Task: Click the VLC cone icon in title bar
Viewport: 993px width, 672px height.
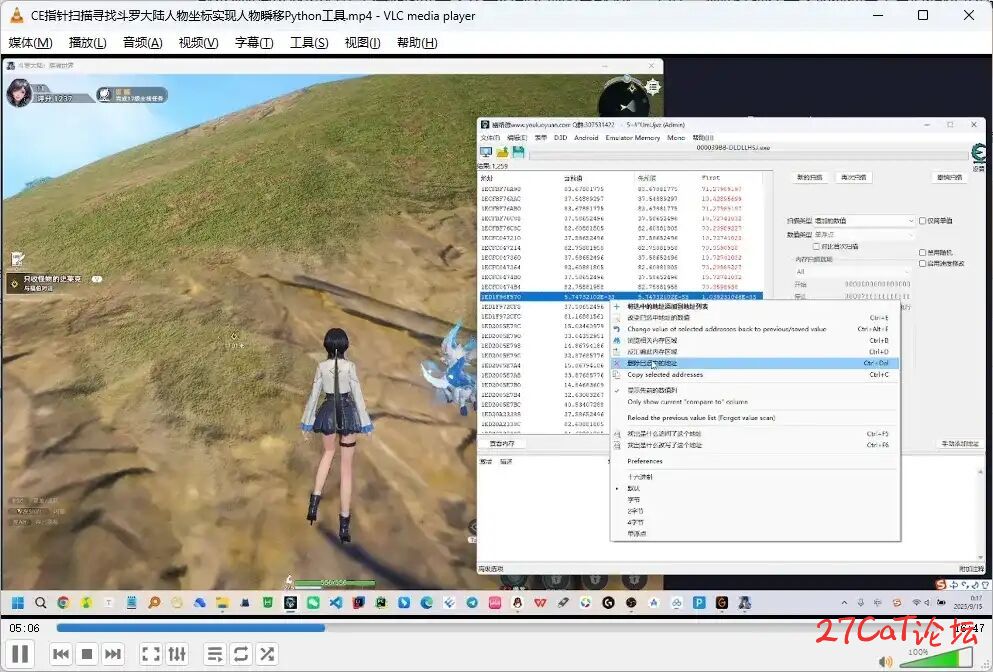Action: coord(17,15)
